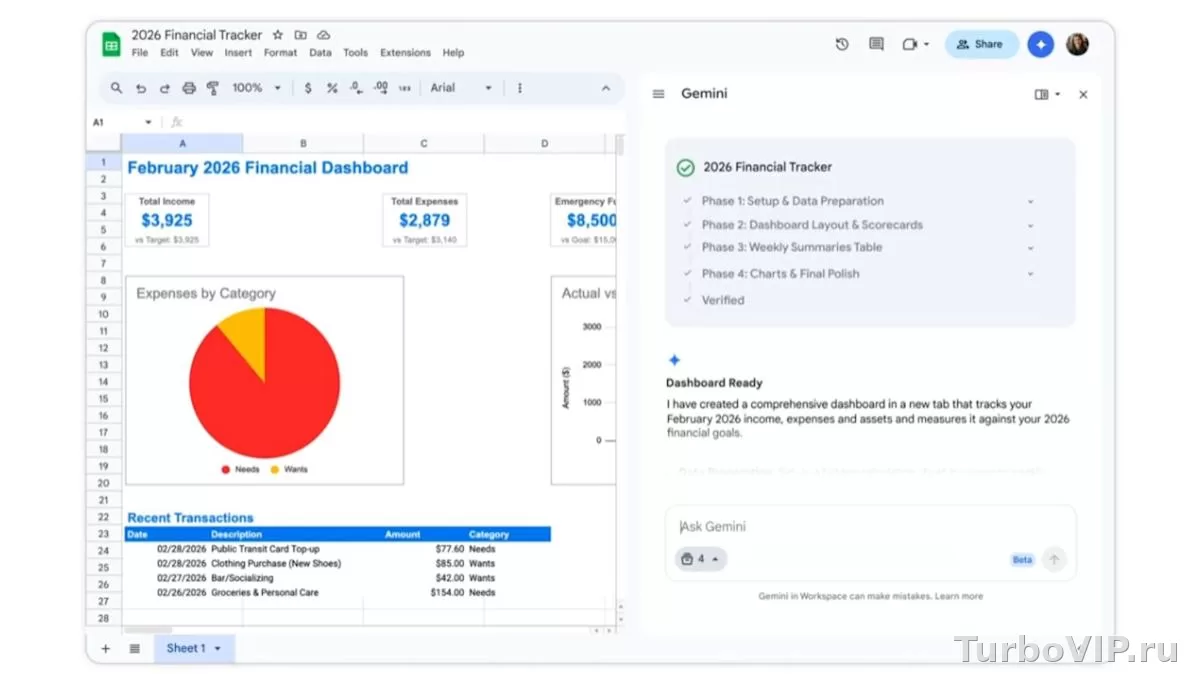
Task: Select column B header
Action: [x=303, y=143]
